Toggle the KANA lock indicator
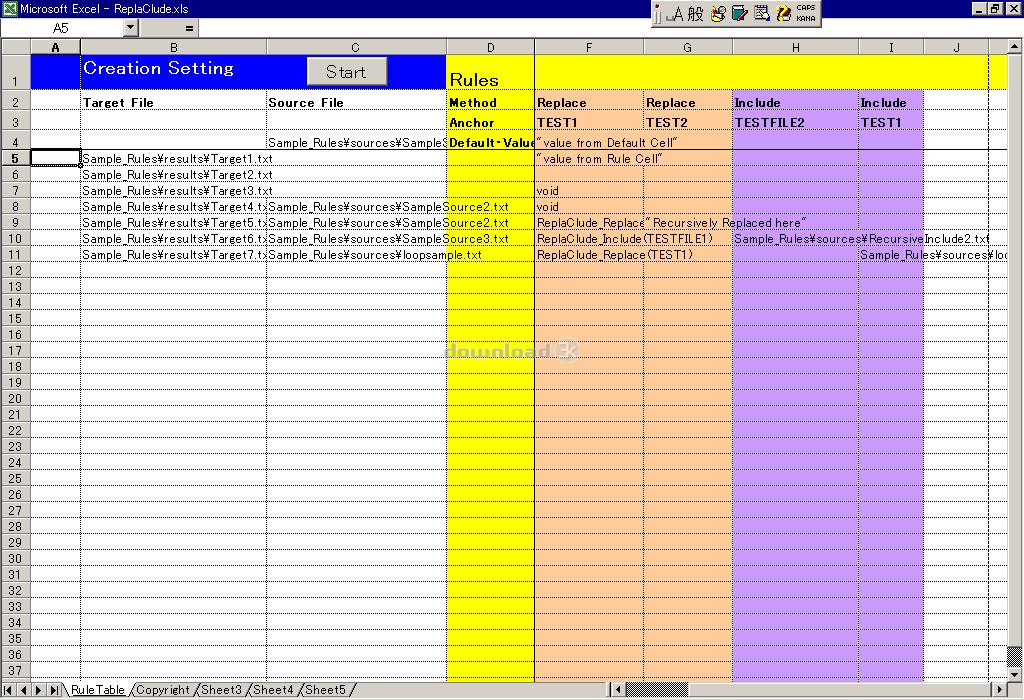Image resolution: width=1024 pixels, height=700 pixels. coord(806,18)
